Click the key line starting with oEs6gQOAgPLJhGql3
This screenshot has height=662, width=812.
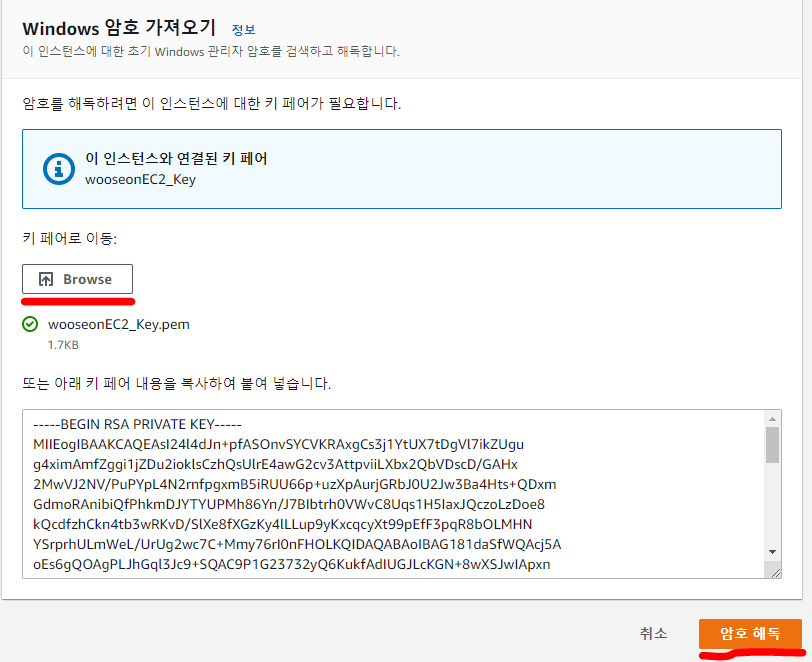292,564
